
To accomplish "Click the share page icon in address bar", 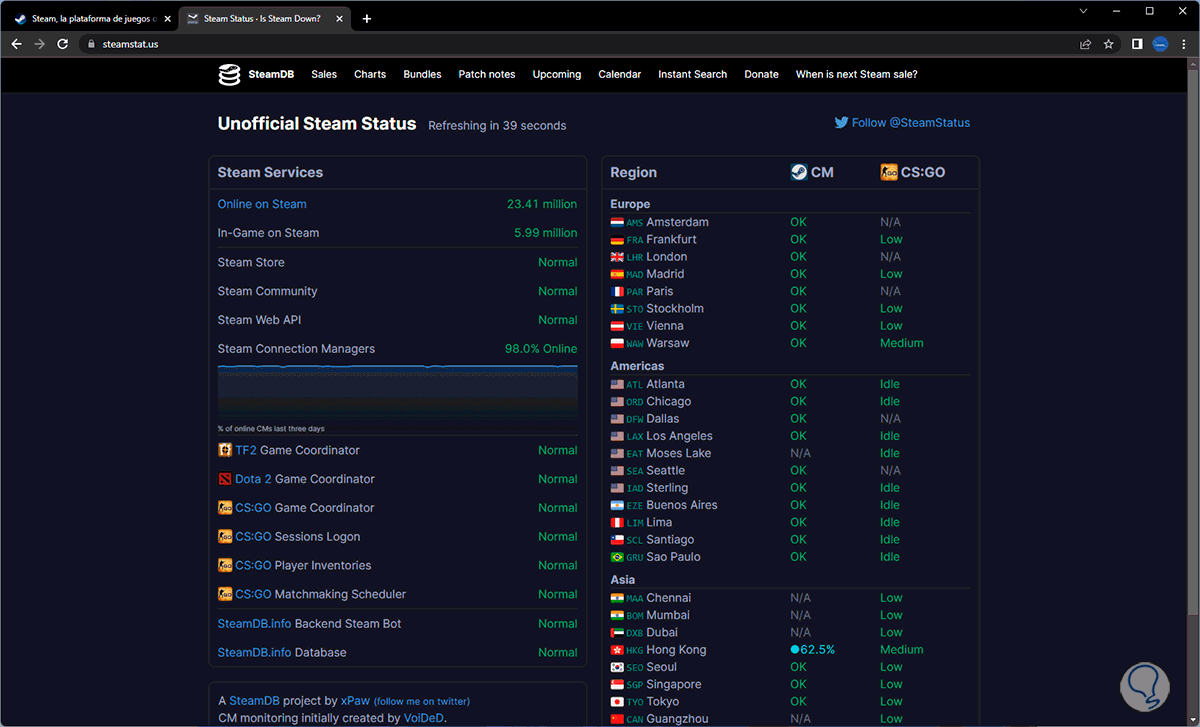I will (x=1085, y=44).
